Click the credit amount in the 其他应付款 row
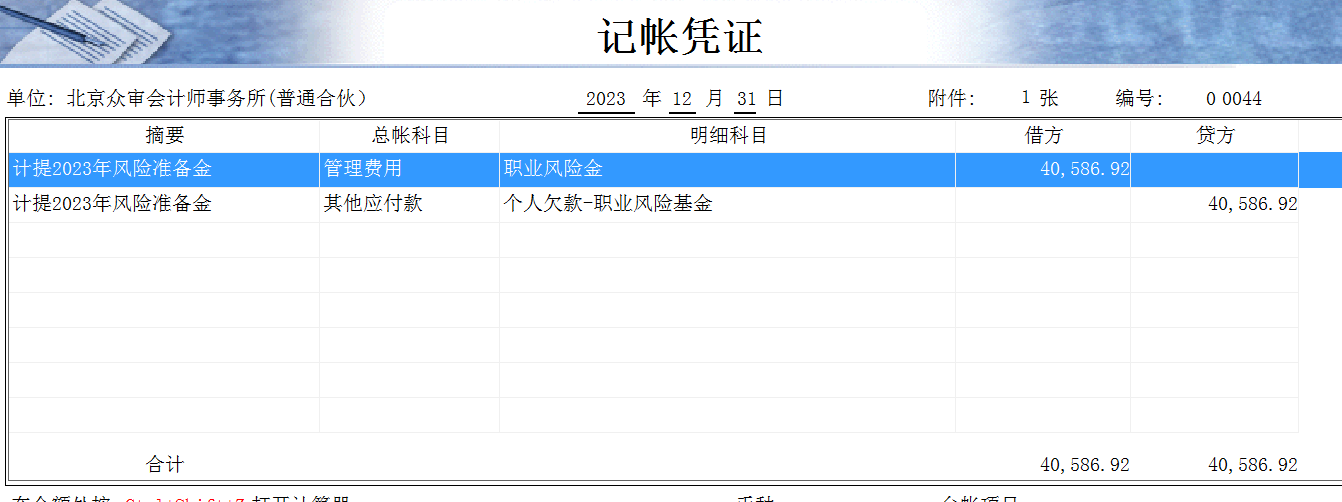 (x=1252, y=204)
